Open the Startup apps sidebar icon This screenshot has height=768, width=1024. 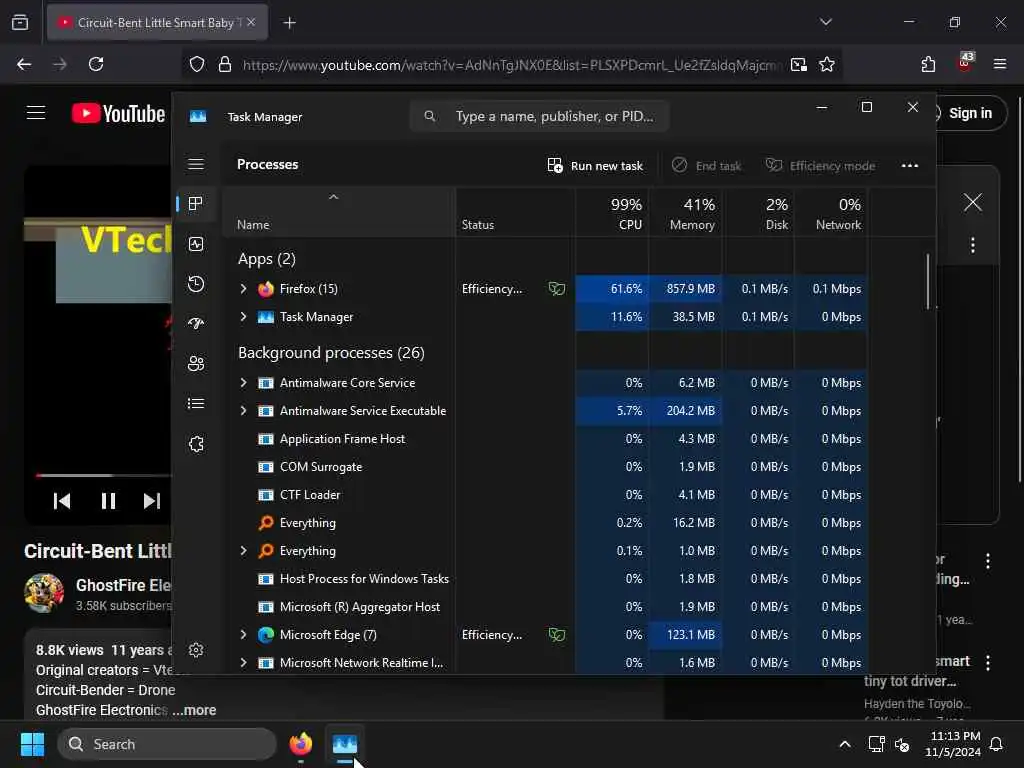(x=196, y=324)
